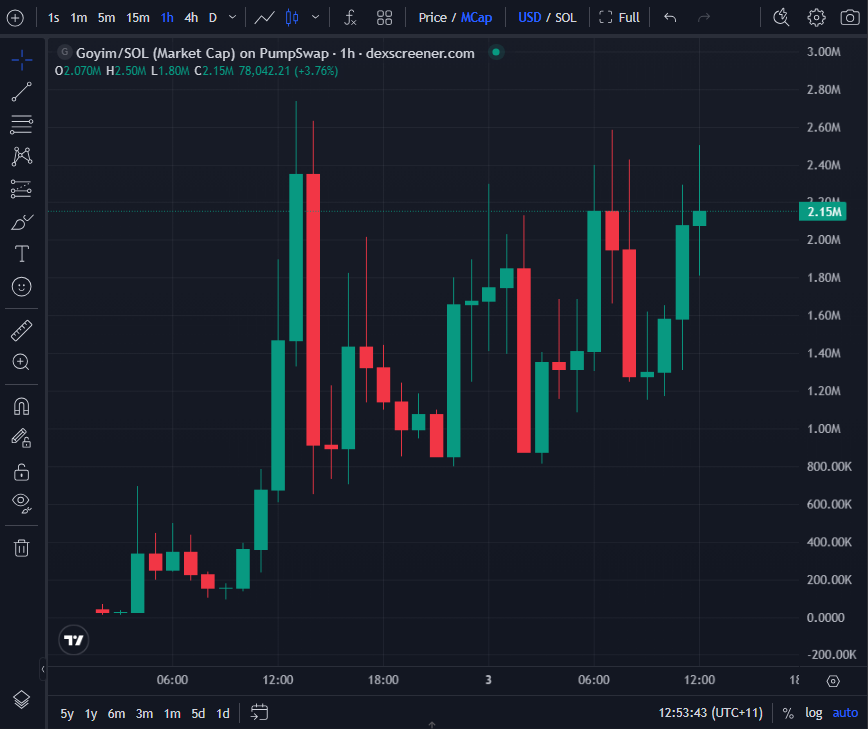Set quote currency to USD
This screenshot has width=868, height=729.
pyautogui.click(x=529, y=18)
